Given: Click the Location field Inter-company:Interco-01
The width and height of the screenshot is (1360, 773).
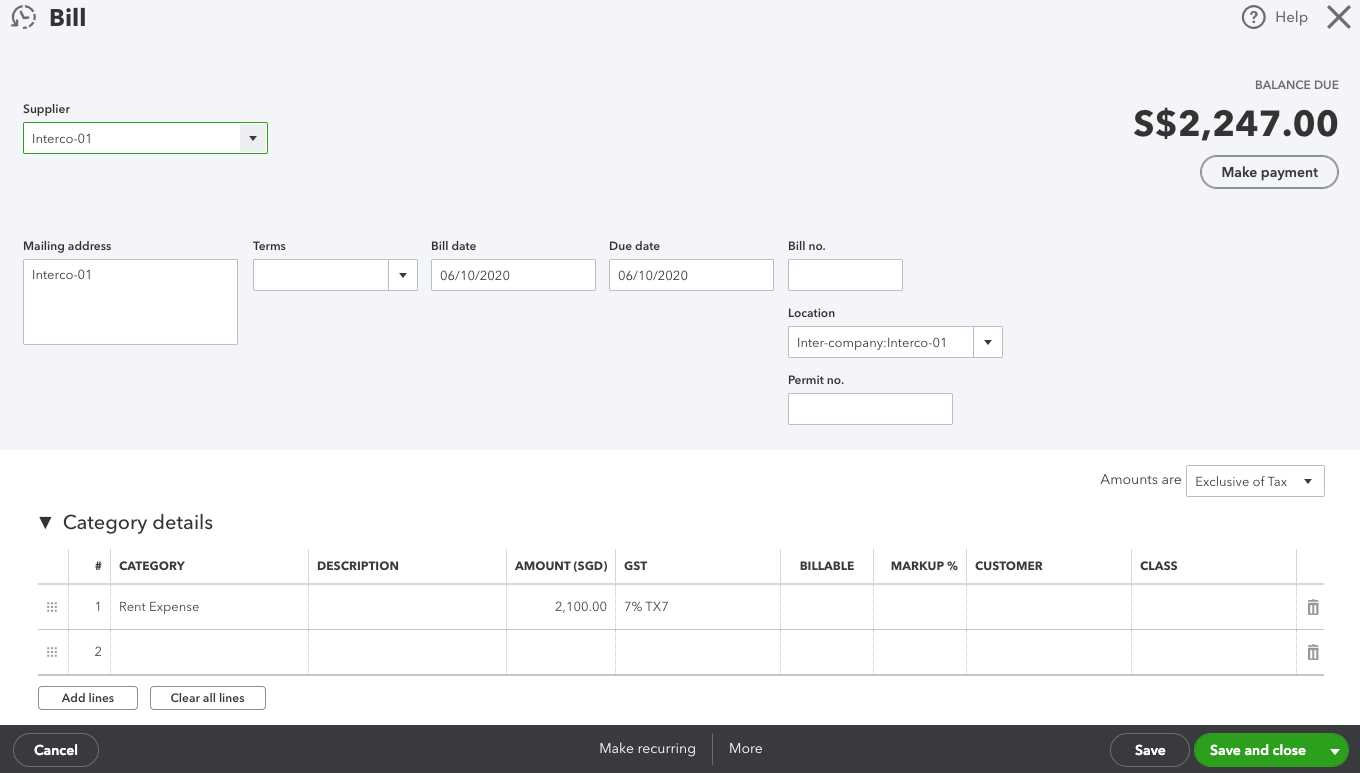Looking at the screenshot, I should pyautogui.click(x=881, y=342).
